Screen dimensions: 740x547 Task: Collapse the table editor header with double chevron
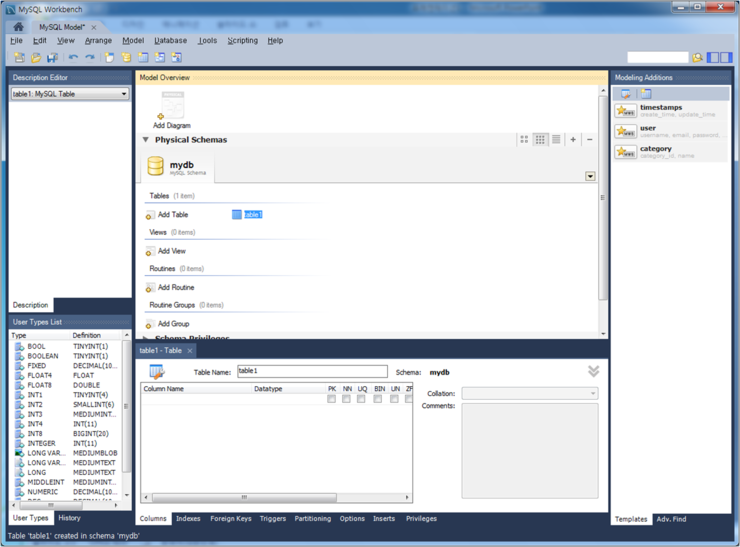(593, 371)
